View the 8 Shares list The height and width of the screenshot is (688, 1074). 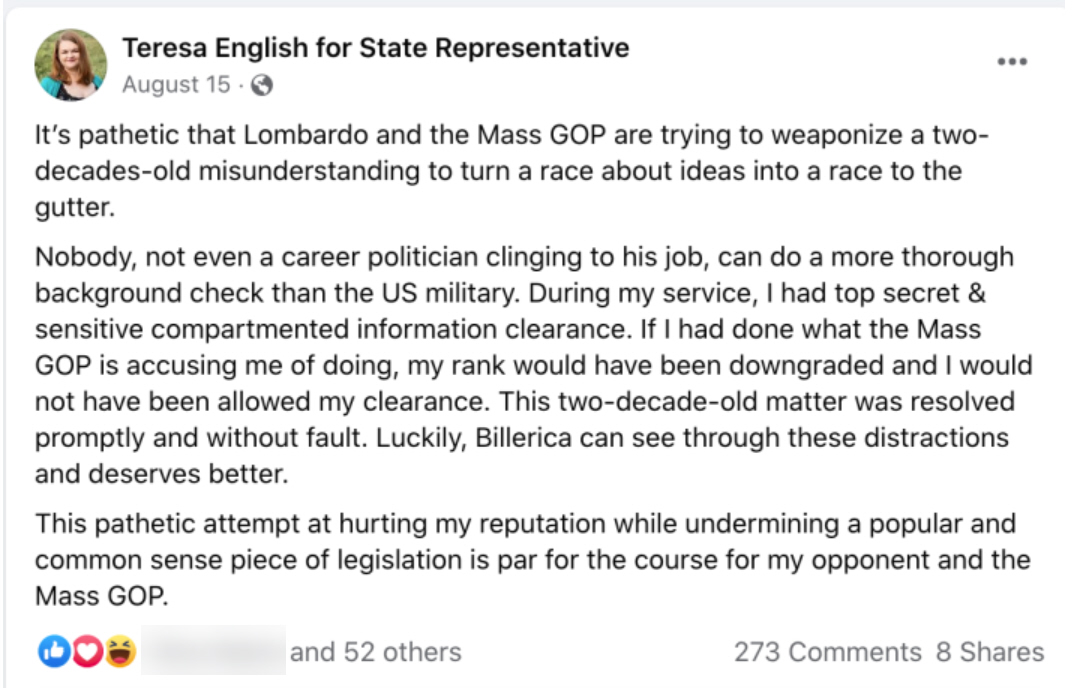[x=989, y=653]
